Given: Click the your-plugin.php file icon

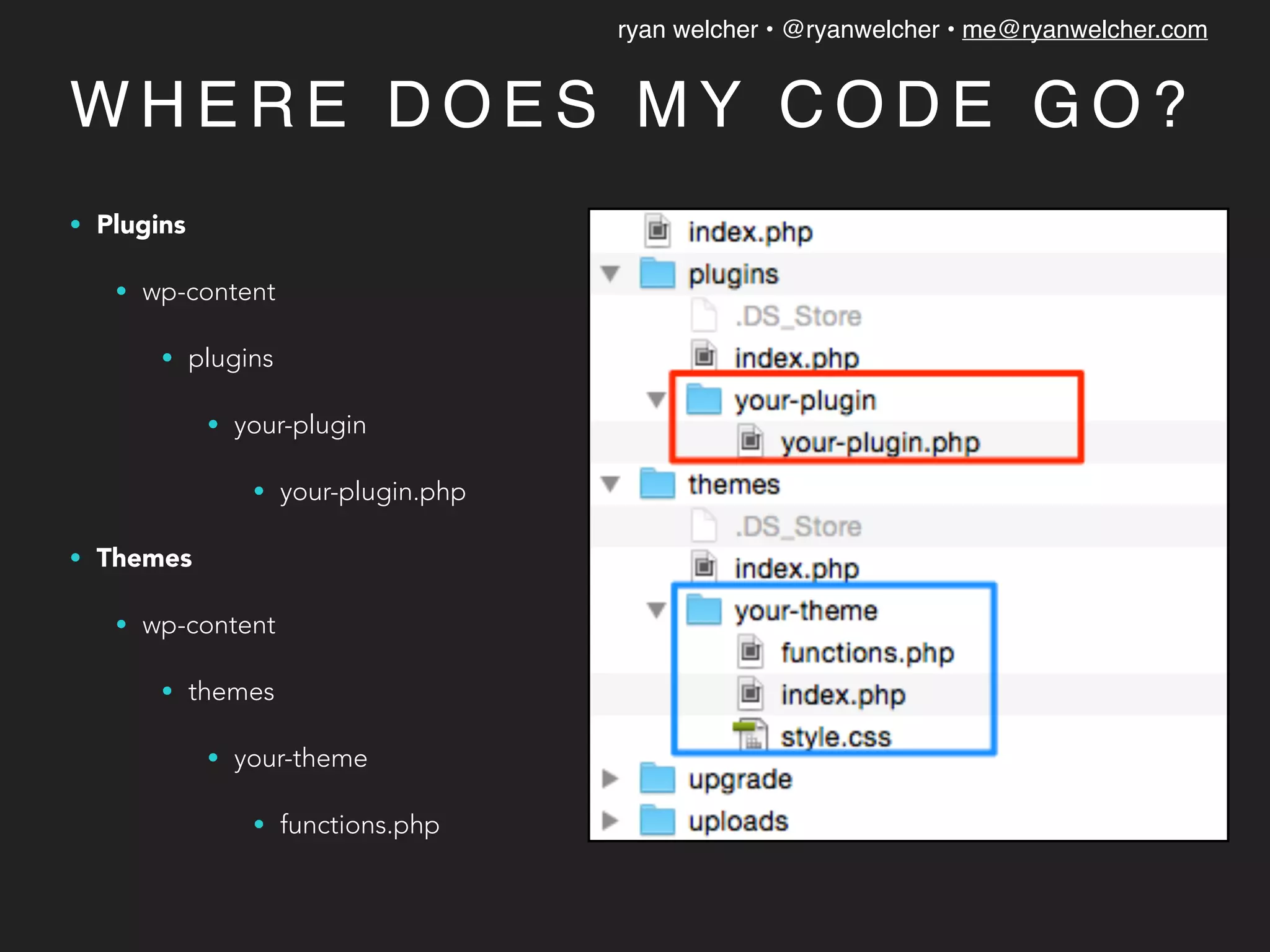Looking at the screenshot, I should click(751, 441).
